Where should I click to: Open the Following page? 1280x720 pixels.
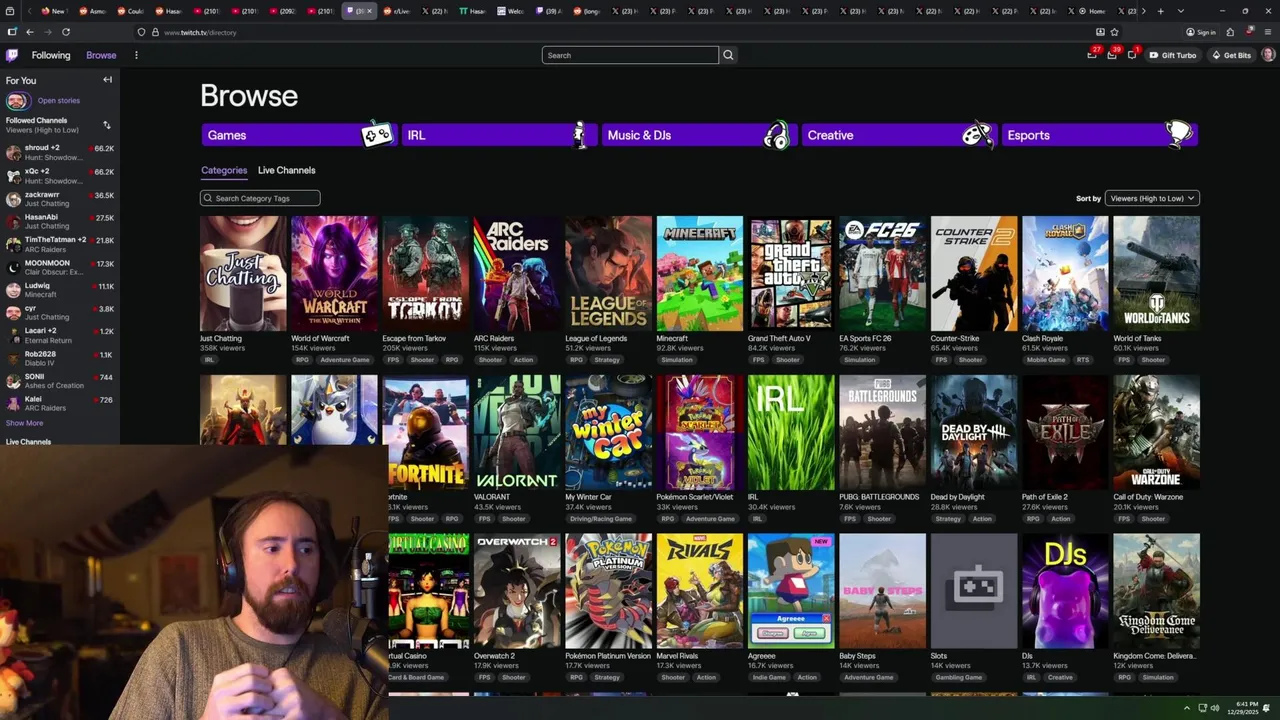coord(51,55)
